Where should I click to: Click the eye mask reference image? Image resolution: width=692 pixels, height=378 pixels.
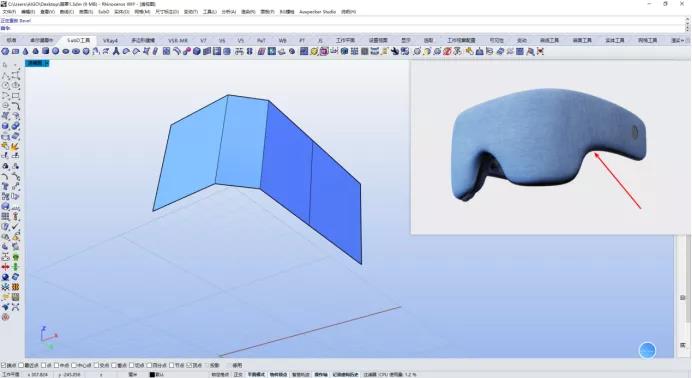coord(549,144)
